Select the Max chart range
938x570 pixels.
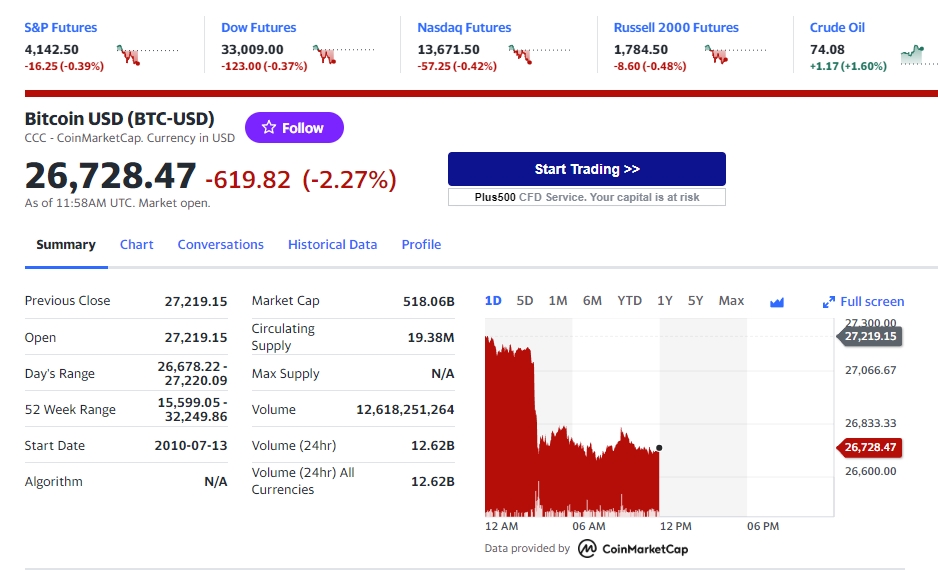(731, 301)
